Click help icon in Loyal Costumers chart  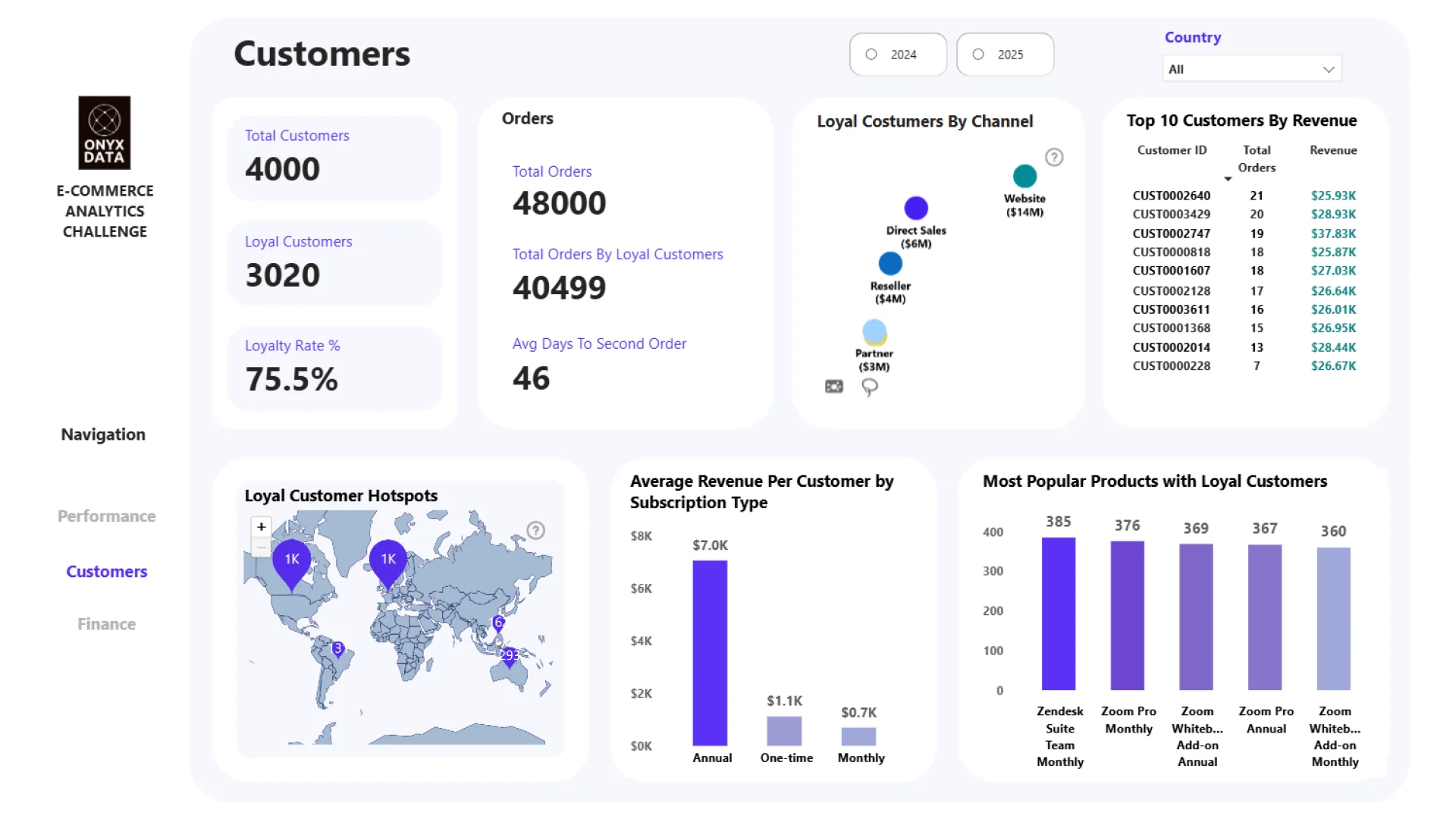(1054, 157)
